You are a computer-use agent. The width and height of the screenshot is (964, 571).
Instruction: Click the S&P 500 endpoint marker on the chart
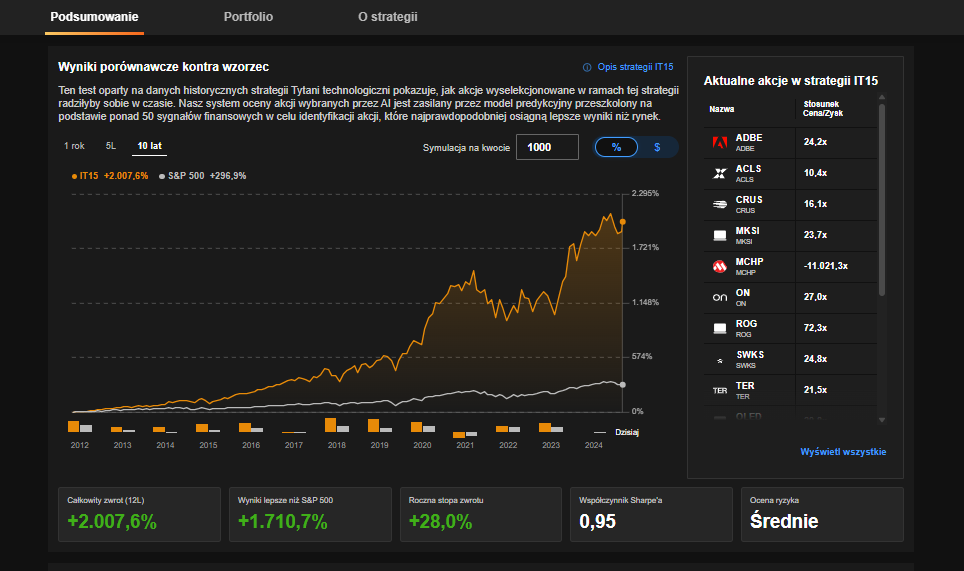click(x=623, y=385)
